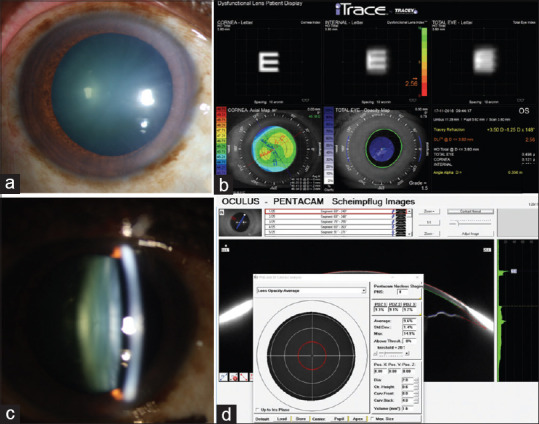Viewport: 539px width, 424px height.
Task: Click the blue measurement tool icon
Action: click(x=223, y=377)
